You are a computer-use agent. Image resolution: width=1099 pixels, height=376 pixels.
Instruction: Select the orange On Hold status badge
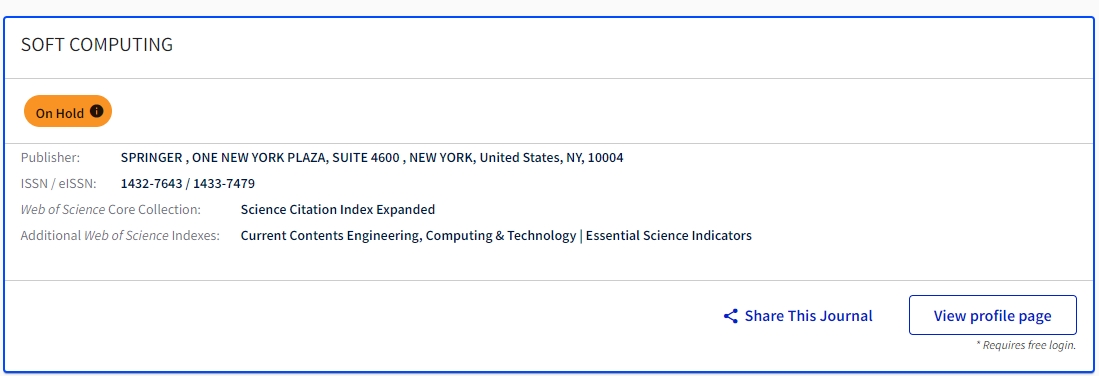68,112
